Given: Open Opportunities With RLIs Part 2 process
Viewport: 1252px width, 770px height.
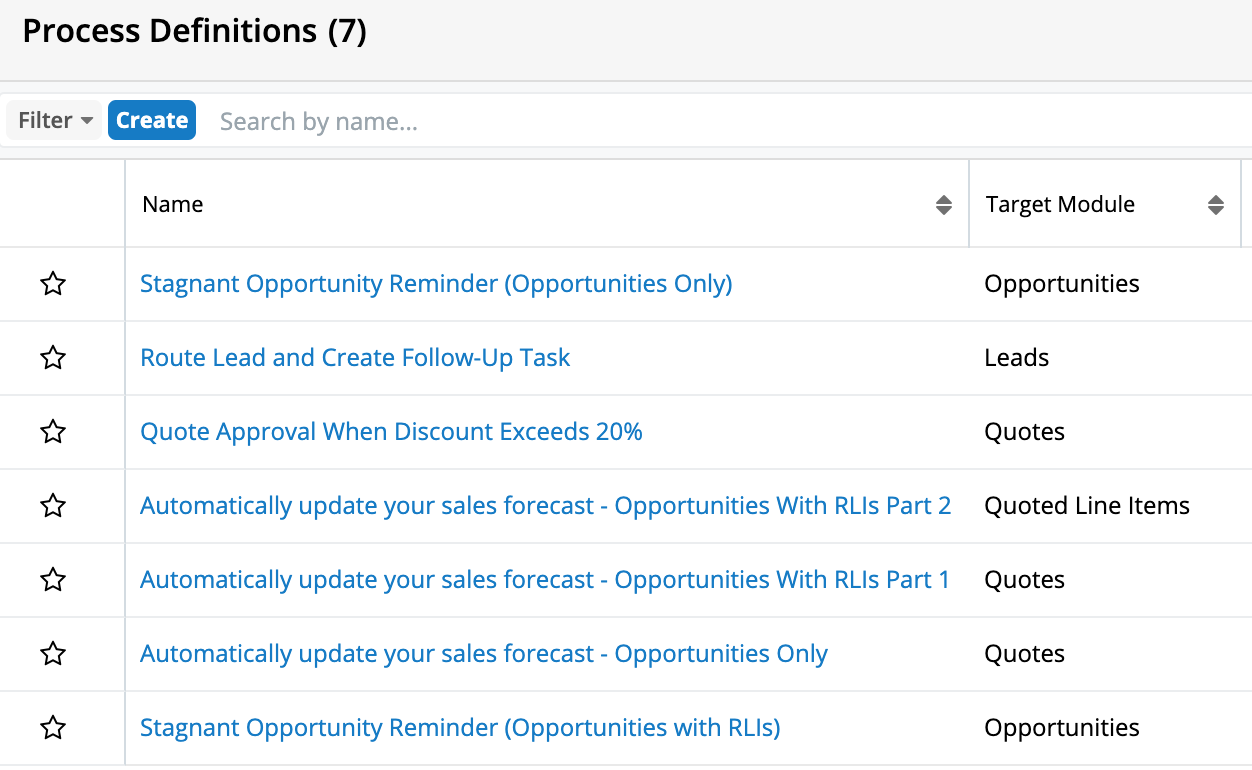Looking at the screenshot, I should point(545,506).
